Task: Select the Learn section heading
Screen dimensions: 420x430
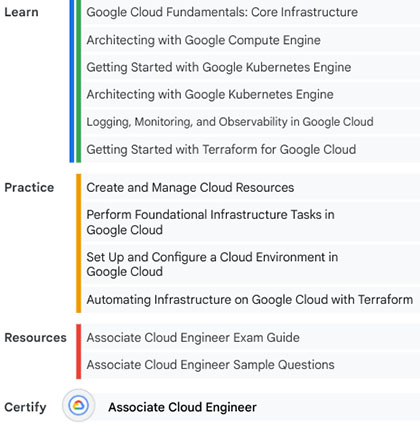Action: [21, 12]
